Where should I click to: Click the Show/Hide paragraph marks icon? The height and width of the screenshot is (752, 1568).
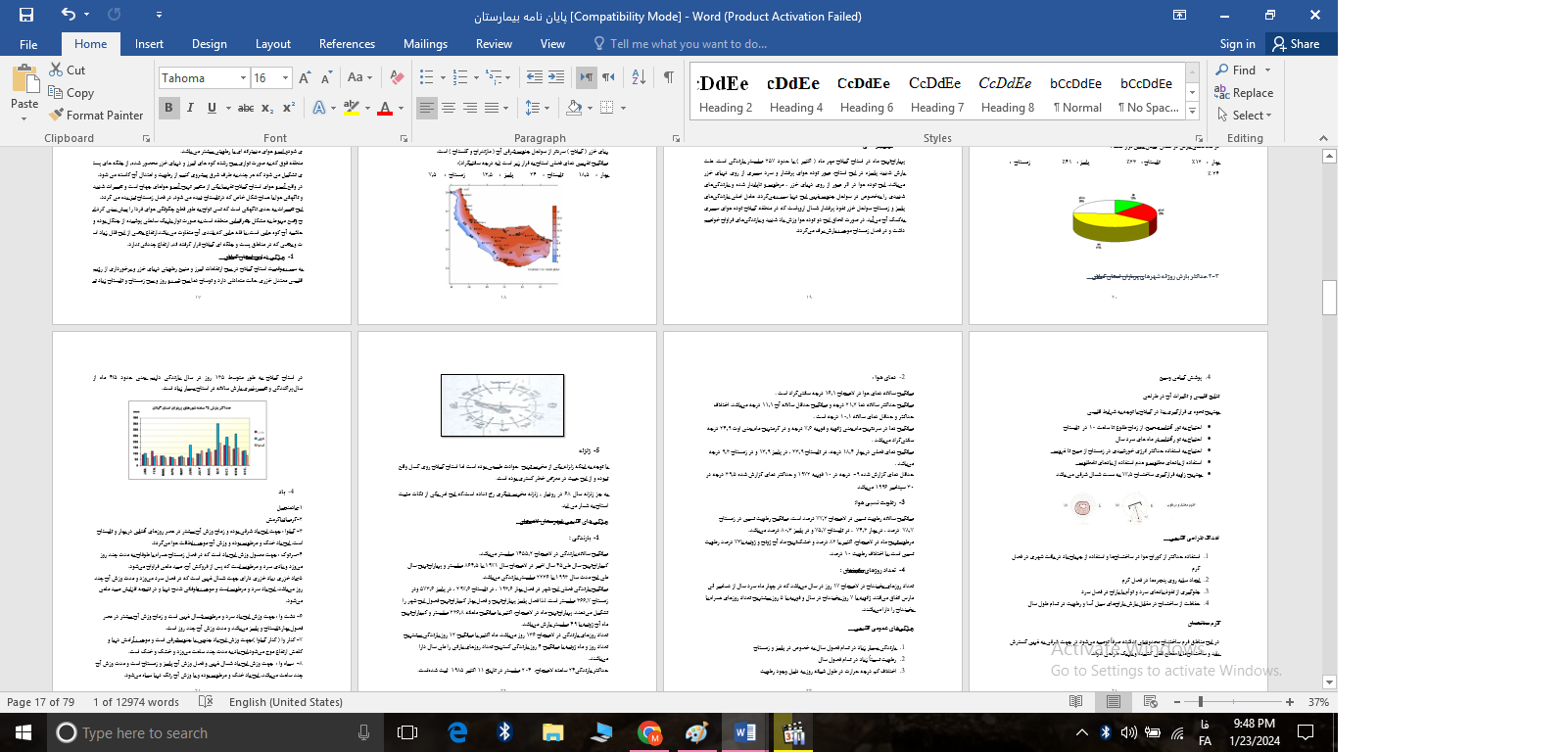pyautogui.click(x=668, y=77)
